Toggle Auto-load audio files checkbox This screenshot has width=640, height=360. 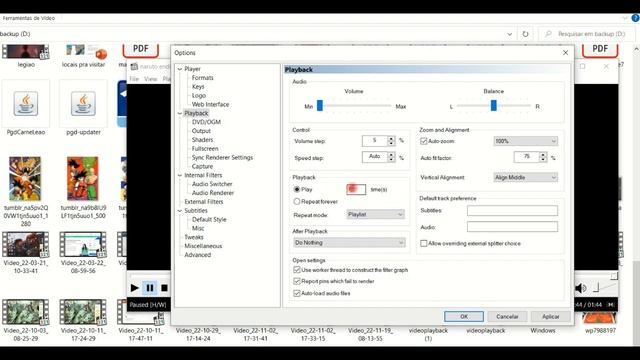coord(297,293)
